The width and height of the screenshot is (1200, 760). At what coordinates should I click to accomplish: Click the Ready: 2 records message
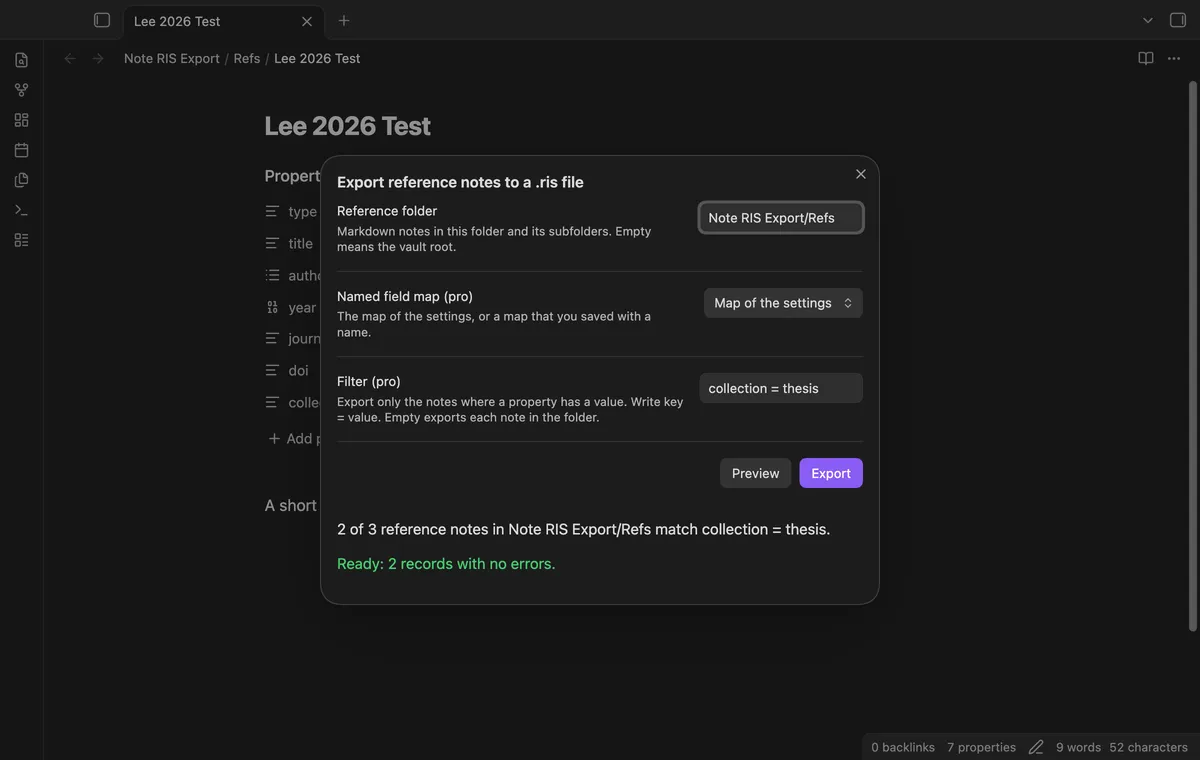pyautogui.click(x=446, y=564)
